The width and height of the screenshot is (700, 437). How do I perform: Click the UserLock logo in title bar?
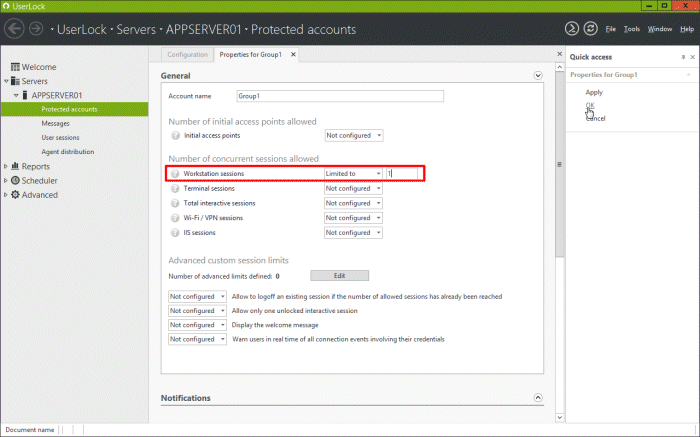[x=6, y=6]
